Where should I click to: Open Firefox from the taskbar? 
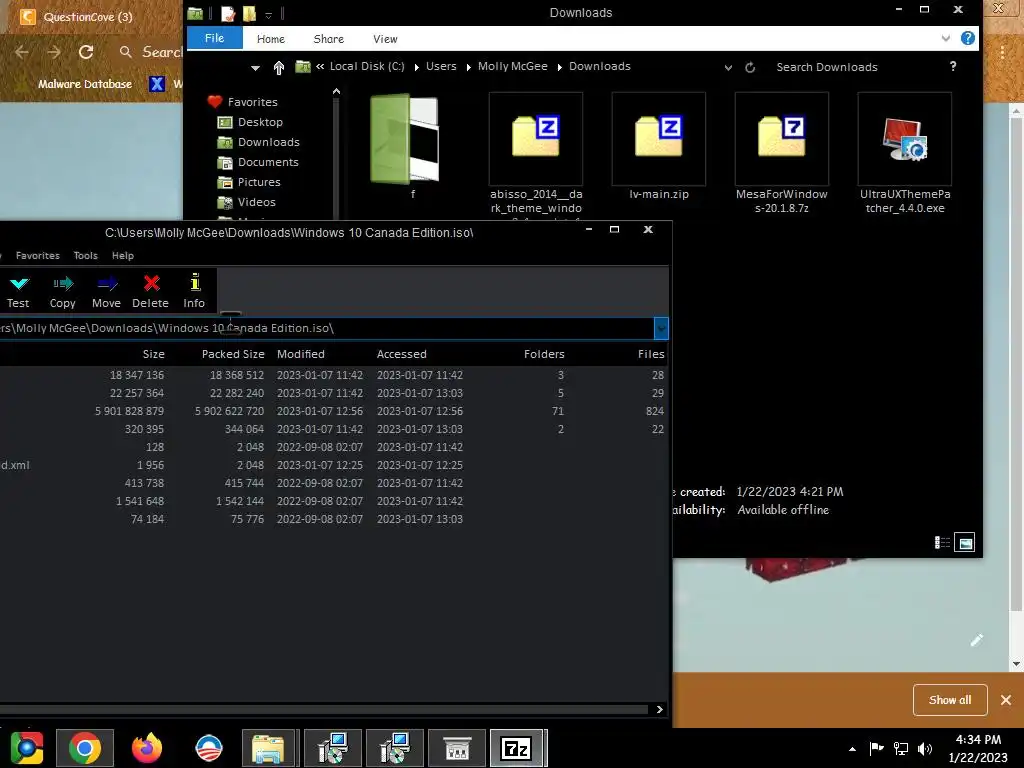click(147, 748)
